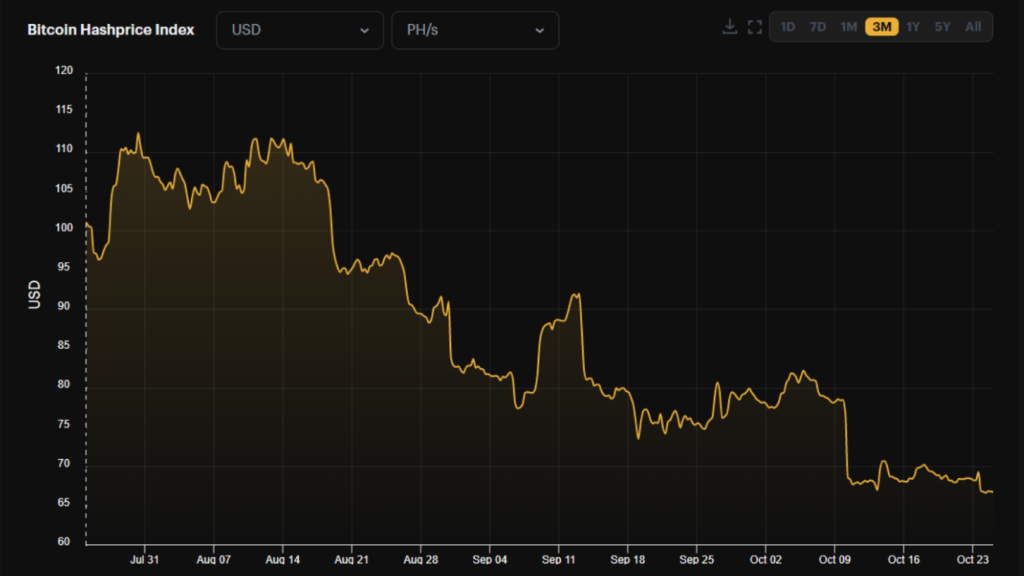
Task: Open the PH/s hashrate unit dropdown
Action: coord(475,30)
